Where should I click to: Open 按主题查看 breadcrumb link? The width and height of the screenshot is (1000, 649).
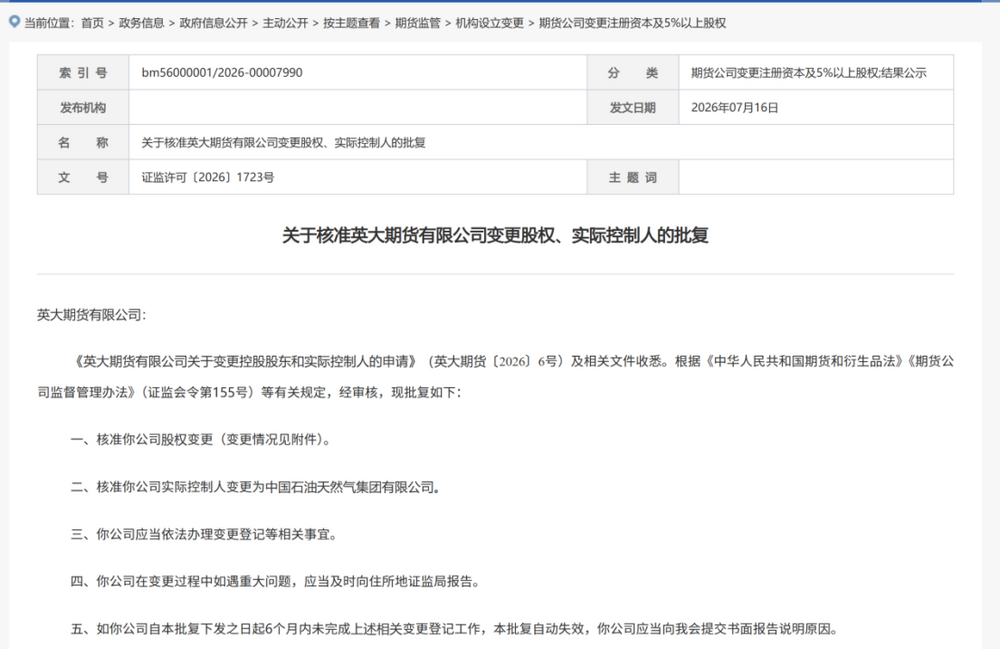pos(351,23)
